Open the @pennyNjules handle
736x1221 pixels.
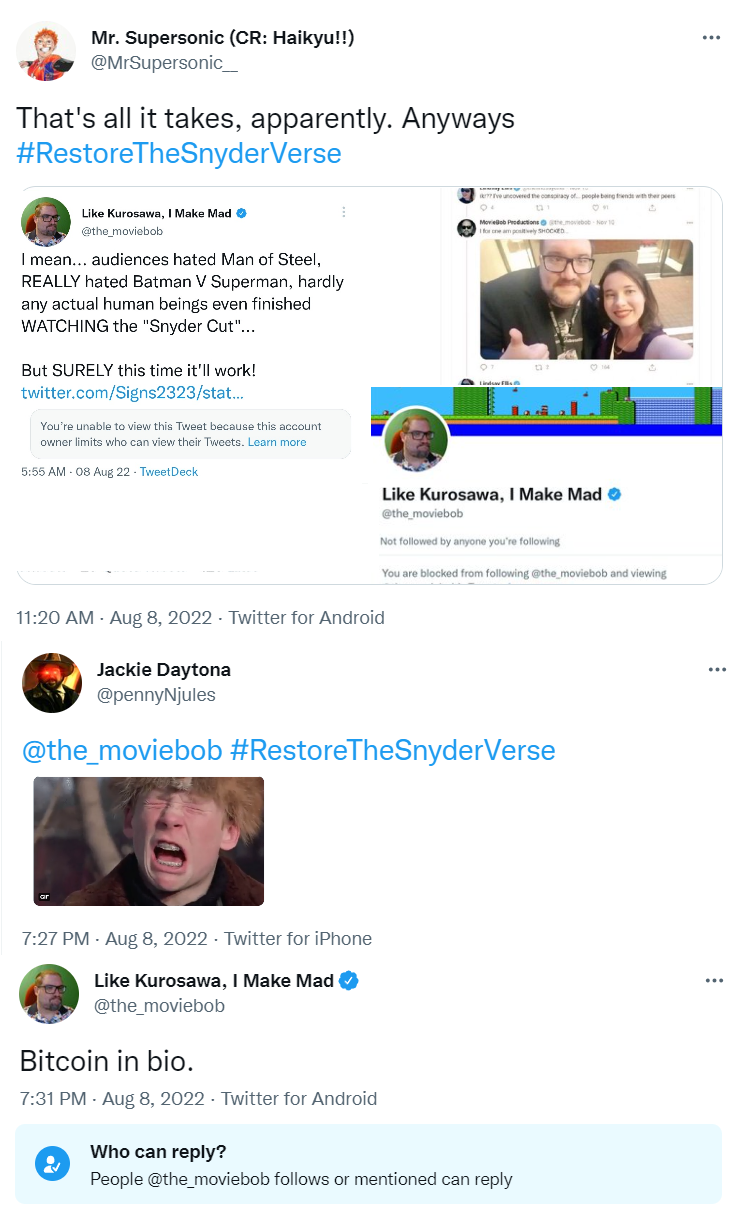(x=156, y=694)
